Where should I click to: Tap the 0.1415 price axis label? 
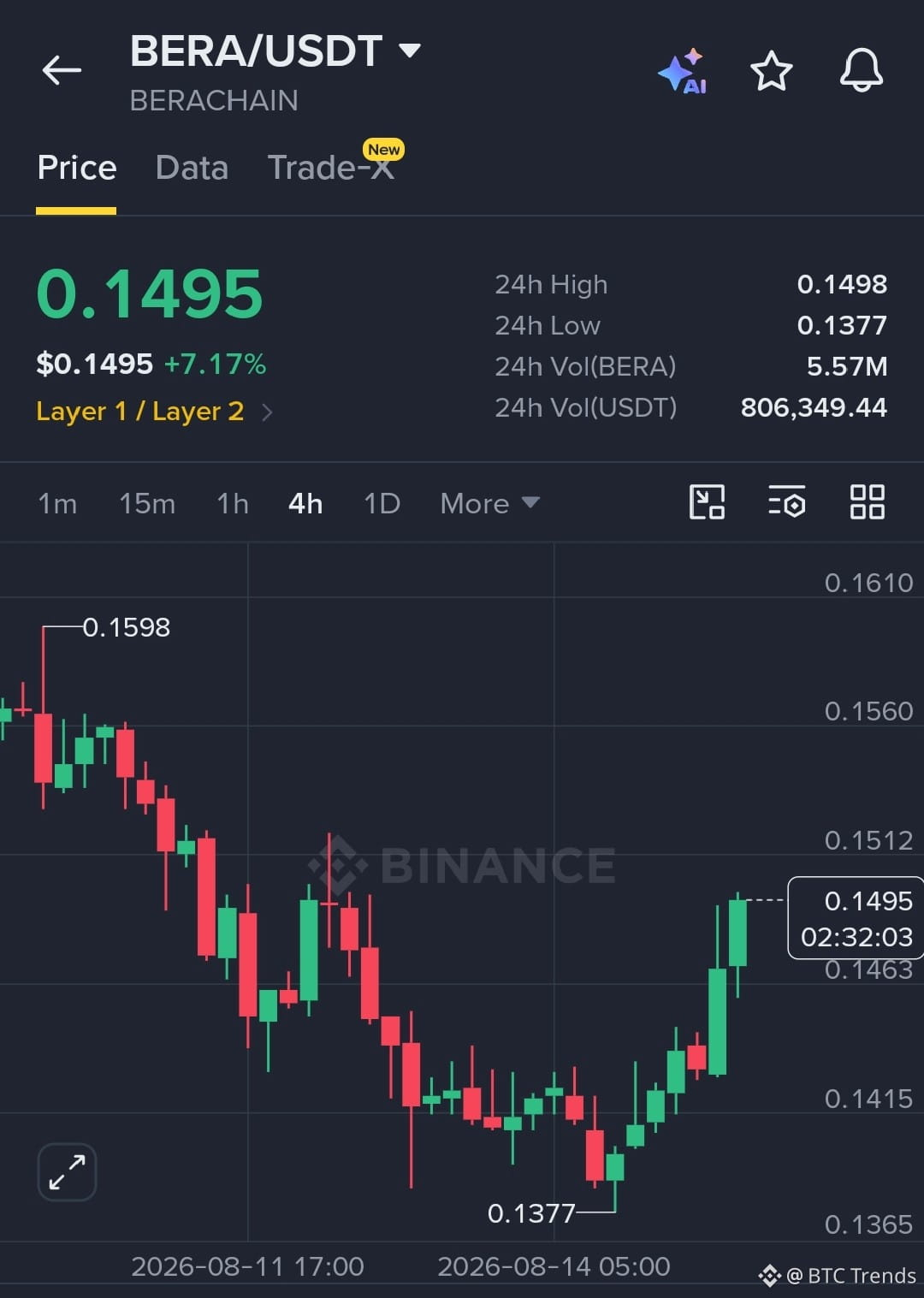point(868,1099)
